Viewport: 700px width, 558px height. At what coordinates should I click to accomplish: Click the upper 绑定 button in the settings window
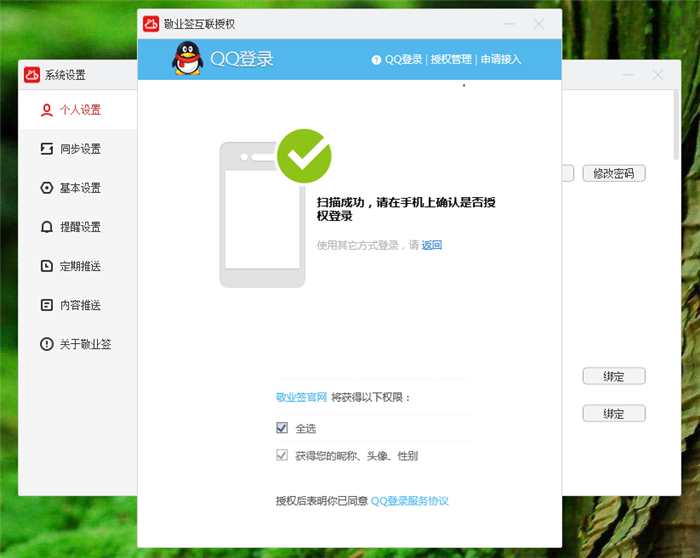click(x=614, y=376)
